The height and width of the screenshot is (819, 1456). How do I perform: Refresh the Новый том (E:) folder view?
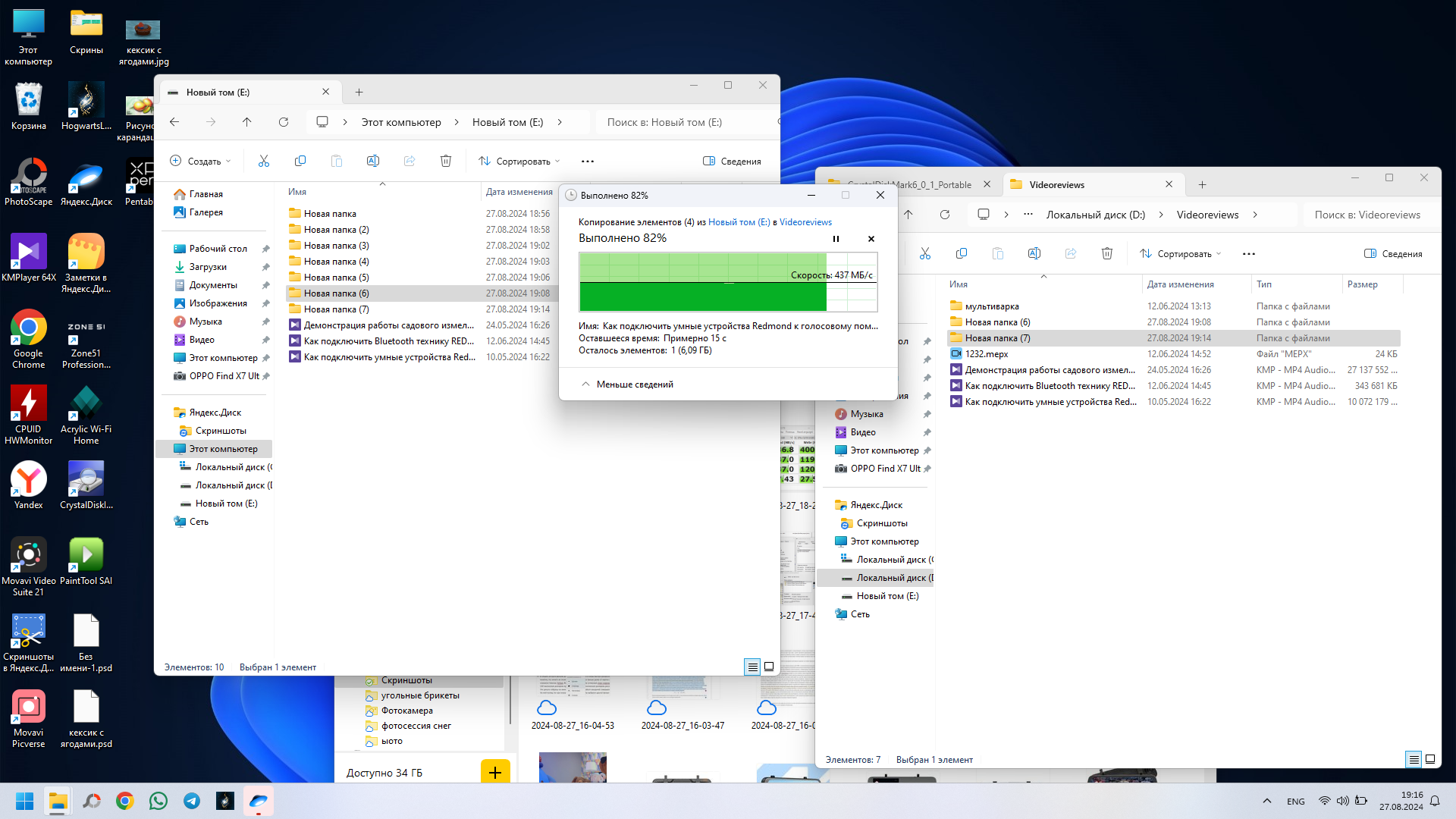[x=284, y=122]
